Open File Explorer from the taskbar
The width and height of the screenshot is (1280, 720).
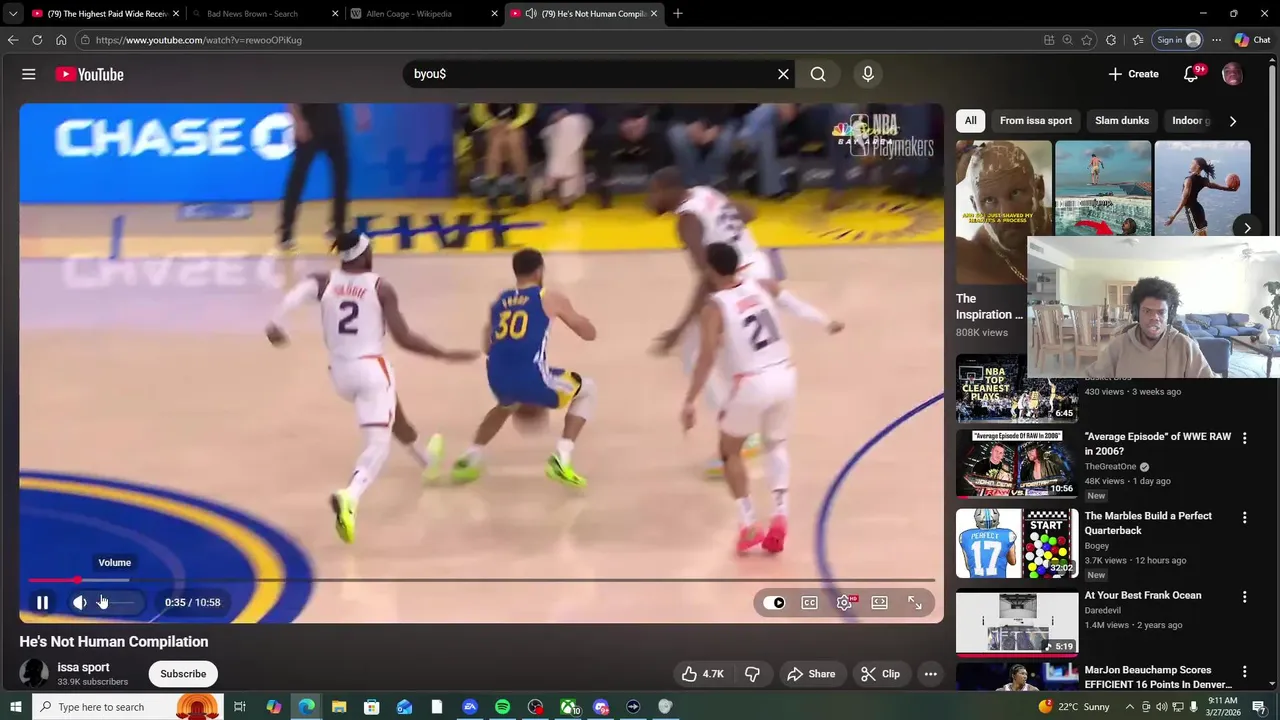coord(338,707)
